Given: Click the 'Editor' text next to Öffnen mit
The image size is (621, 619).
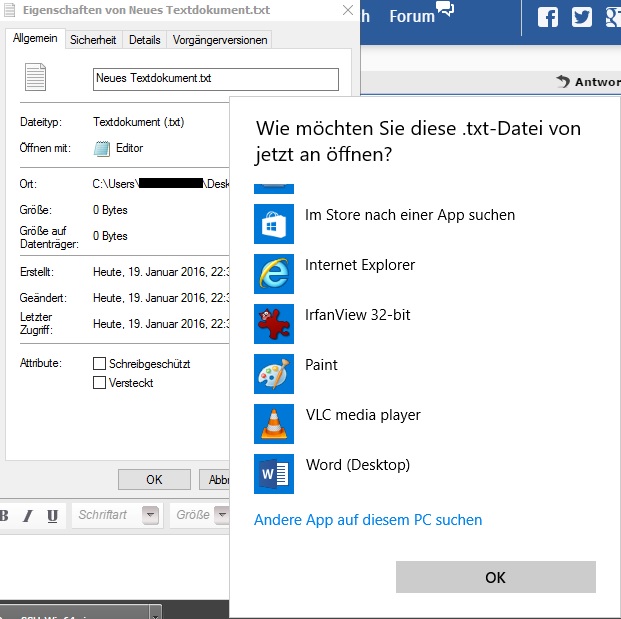Looking at the screenshot, I should (130, 148).
